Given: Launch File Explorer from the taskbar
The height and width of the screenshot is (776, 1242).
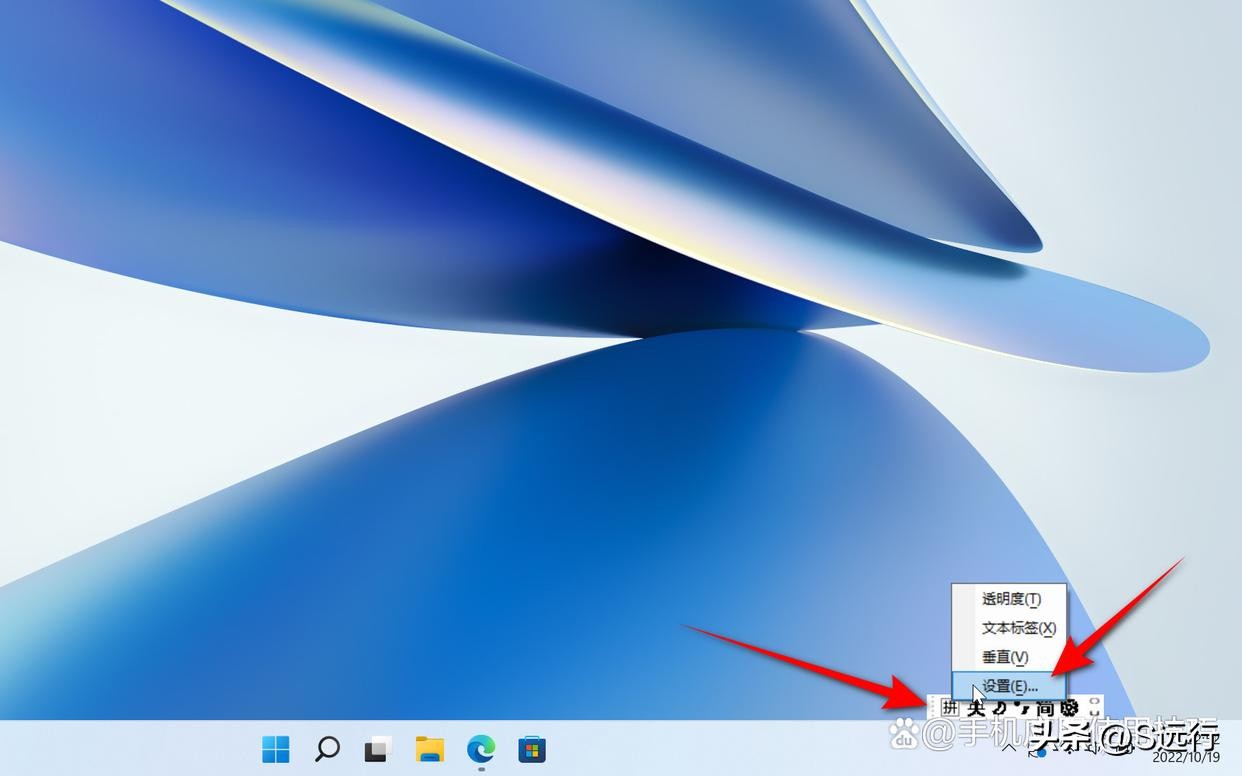Looking at the screenshot, I should pyautogui.click(x=431, y=749).
